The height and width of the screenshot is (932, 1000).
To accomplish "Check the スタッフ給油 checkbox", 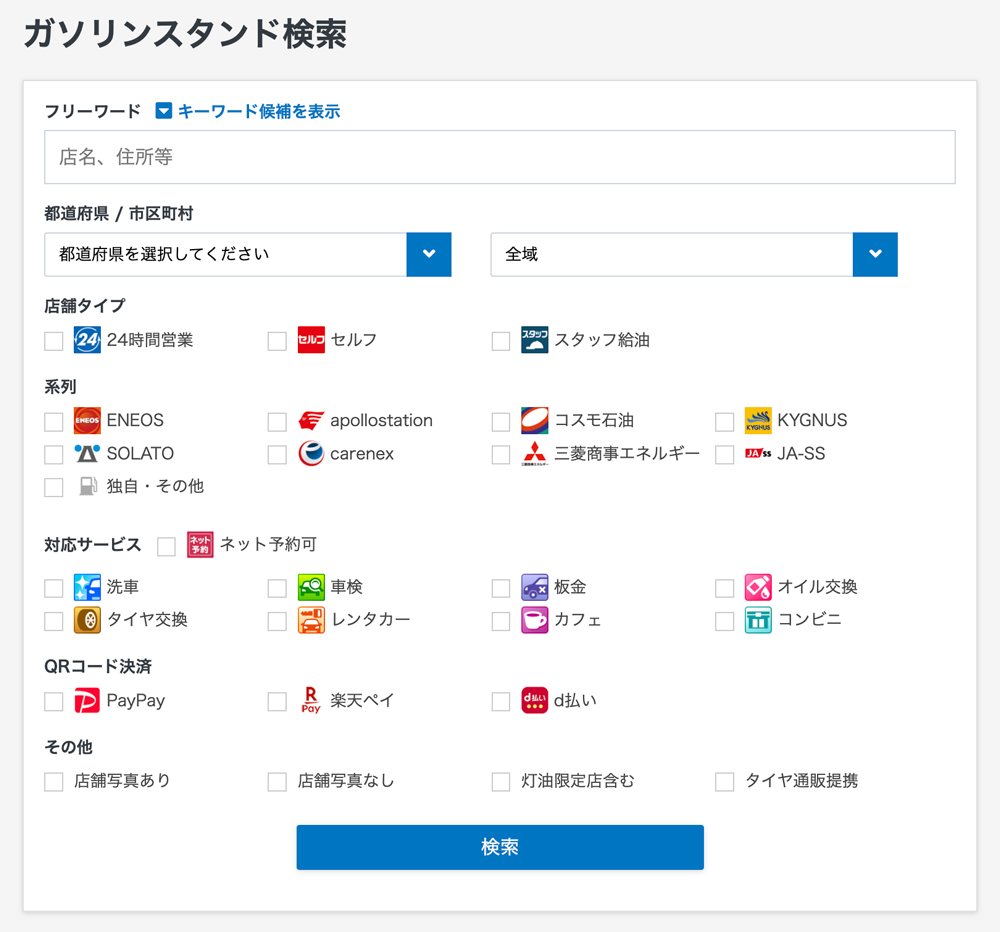I will (501, 341).
